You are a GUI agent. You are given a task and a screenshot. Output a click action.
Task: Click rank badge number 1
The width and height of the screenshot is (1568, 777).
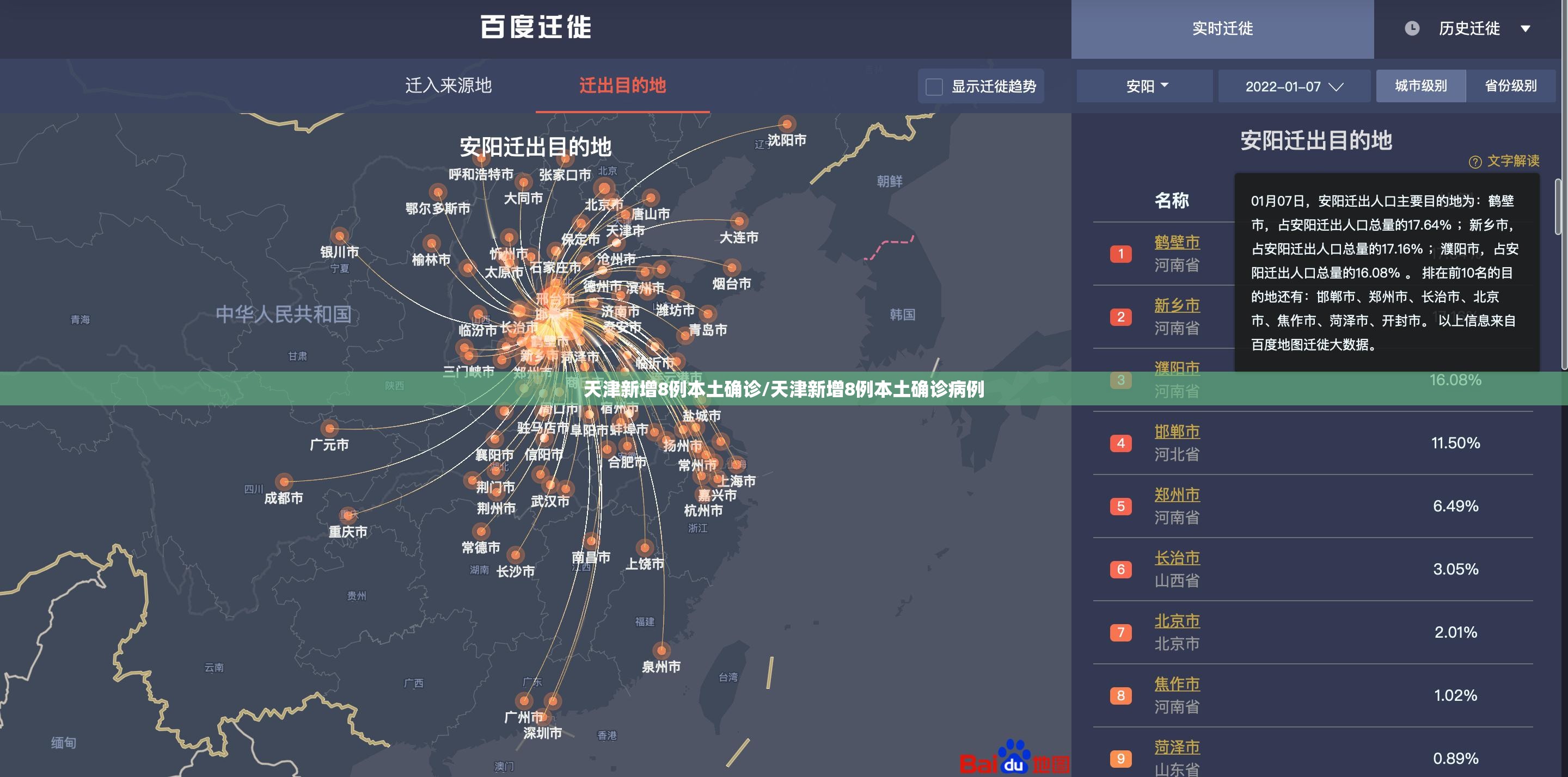pyautogui.click(x=1120, y=254)
